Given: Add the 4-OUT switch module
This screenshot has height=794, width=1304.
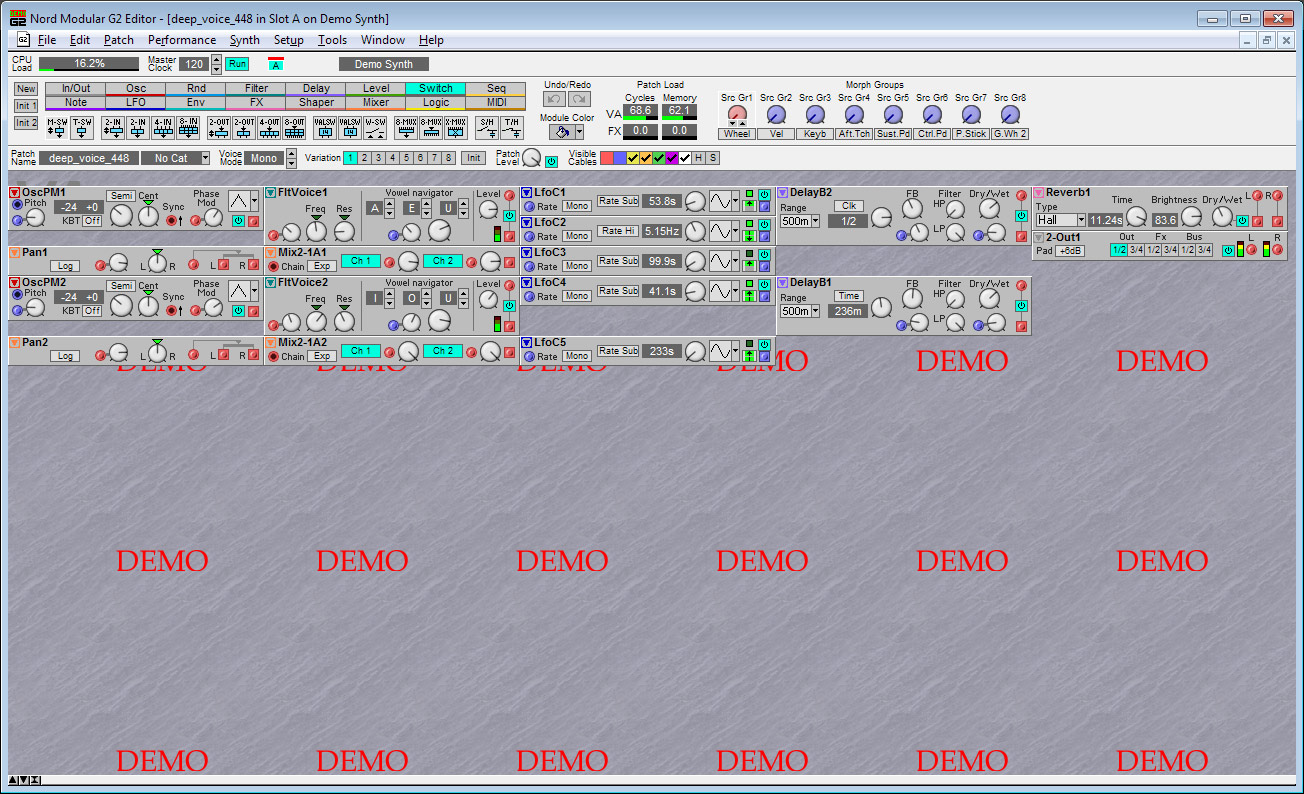Looking at the screenshot, I should [x=269, y=127].
